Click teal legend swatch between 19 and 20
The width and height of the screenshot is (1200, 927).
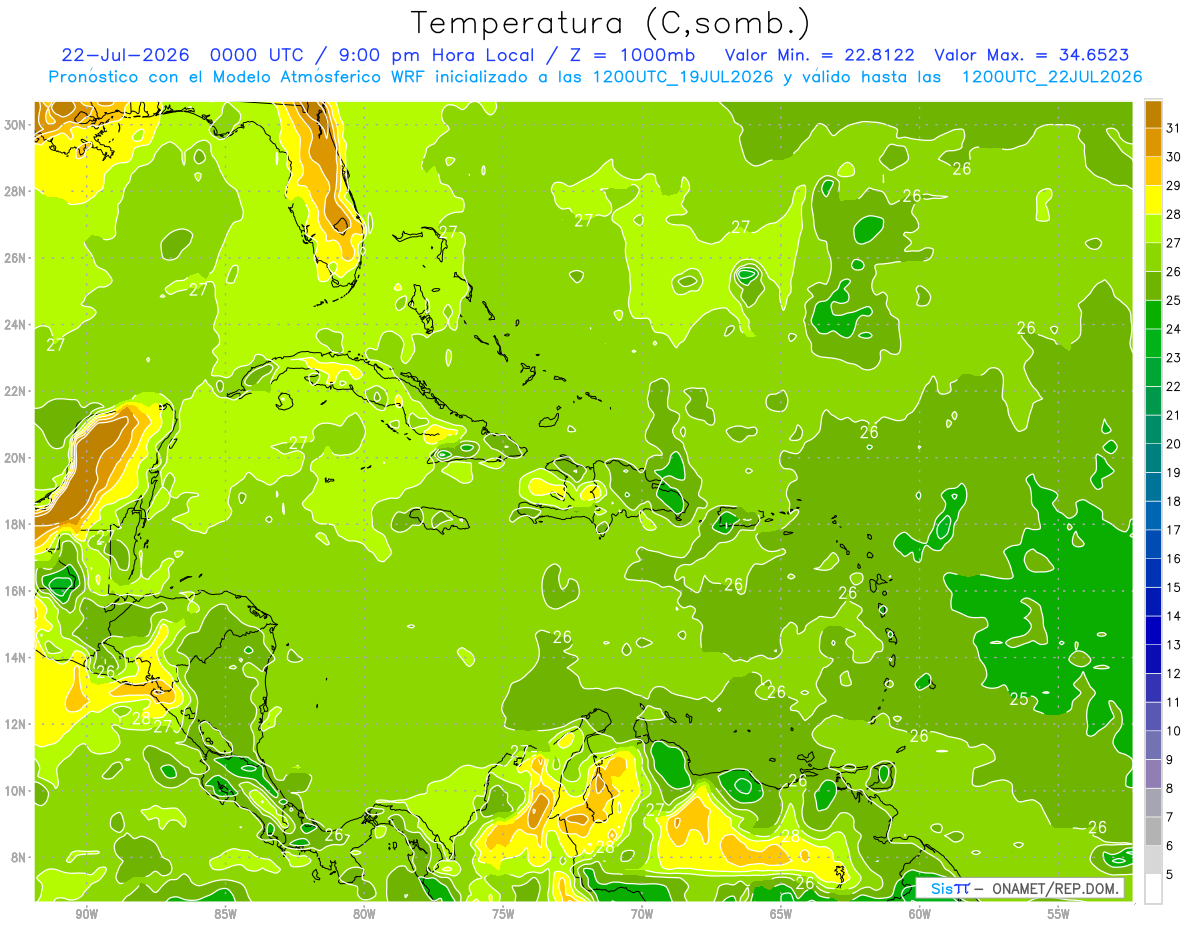tap(1153, 458)
